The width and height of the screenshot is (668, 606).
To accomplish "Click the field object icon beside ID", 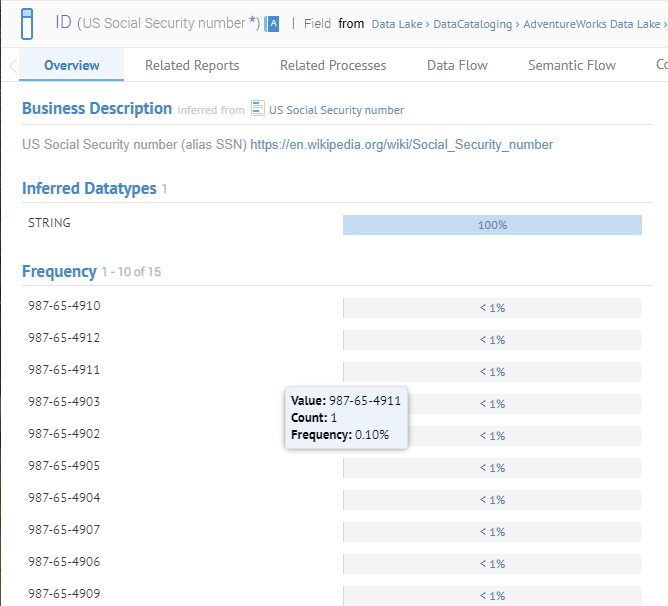I will tap(28, 22).
